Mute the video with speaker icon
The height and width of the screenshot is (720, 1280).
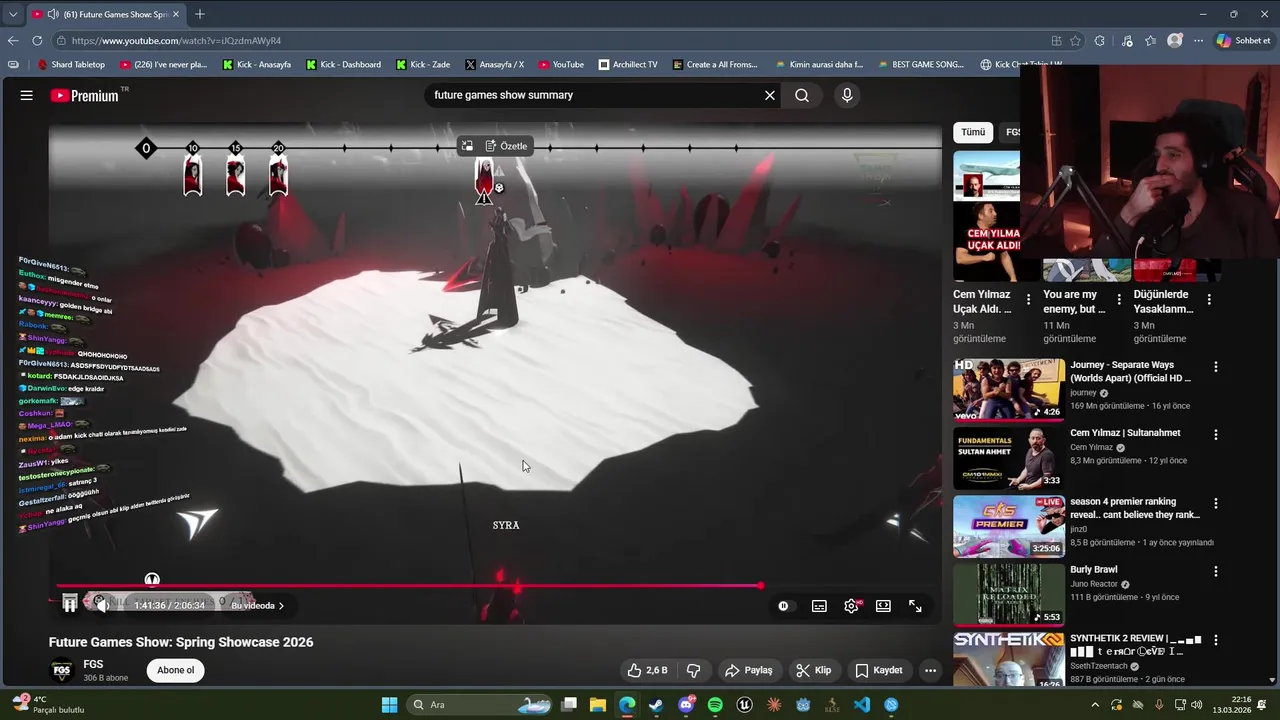click(101, 604)
